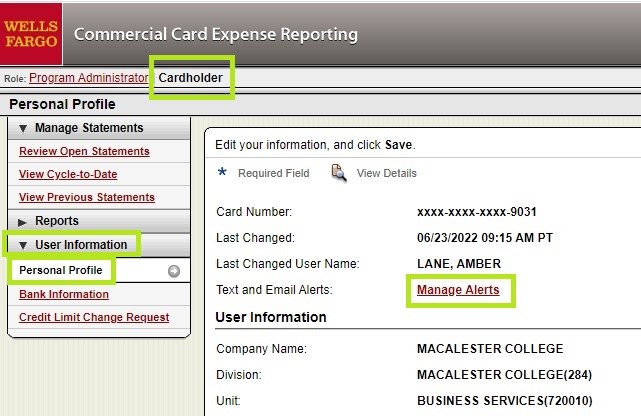Click the Last Changed User Name label
The height and width of the screenshot is (416, 641).
288,264
